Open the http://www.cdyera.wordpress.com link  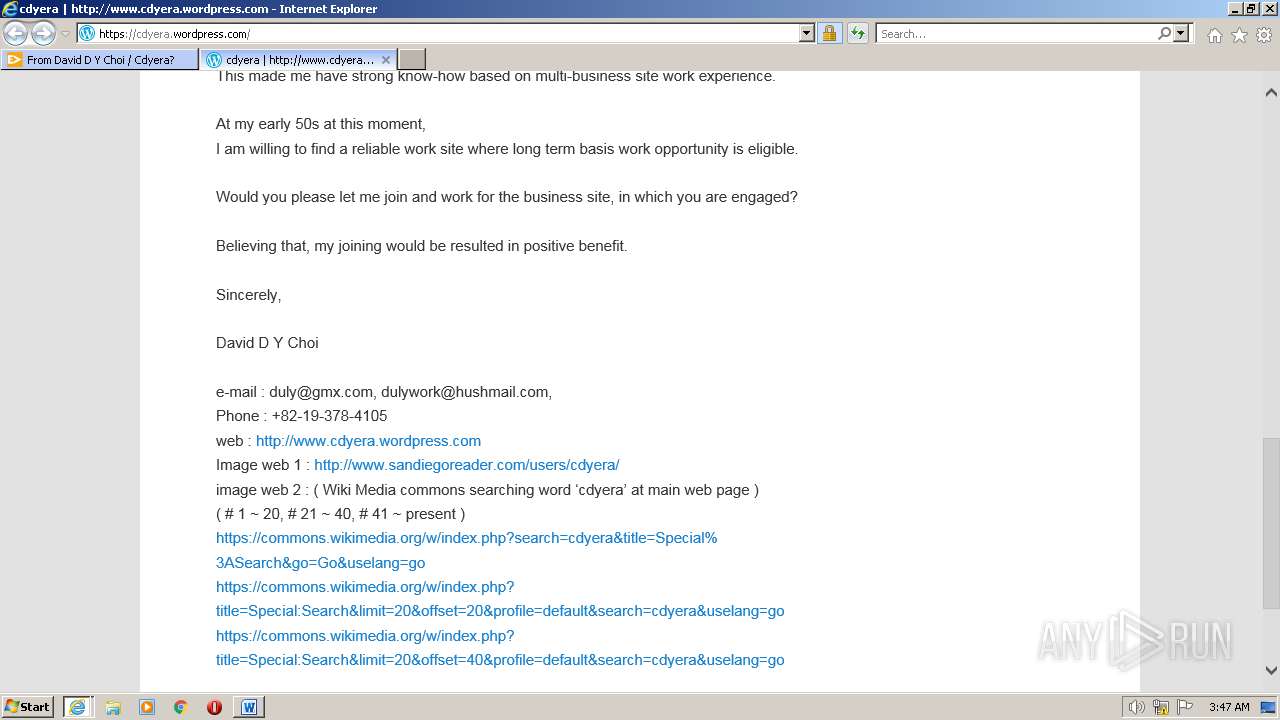pos(368,441)
